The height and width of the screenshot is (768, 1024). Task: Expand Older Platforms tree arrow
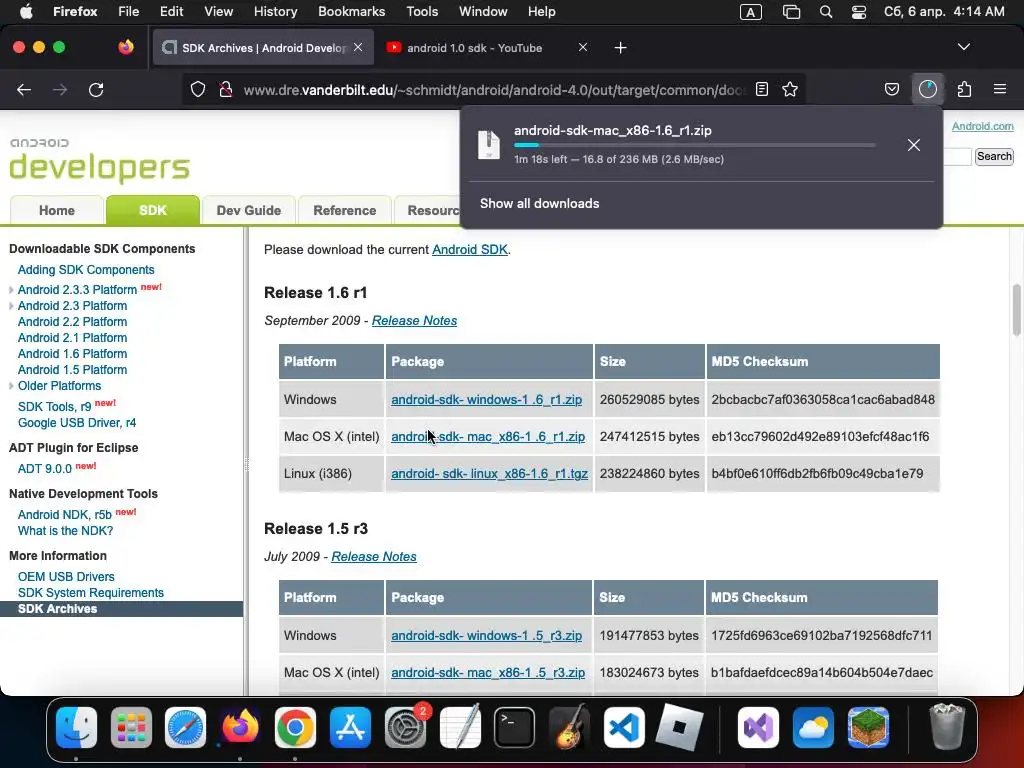click(11, 386)
